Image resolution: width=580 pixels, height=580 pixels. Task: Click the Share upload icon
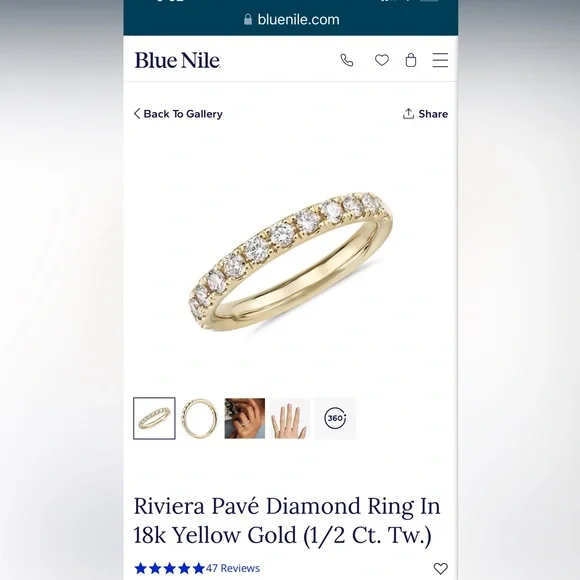tap(408, 114)
